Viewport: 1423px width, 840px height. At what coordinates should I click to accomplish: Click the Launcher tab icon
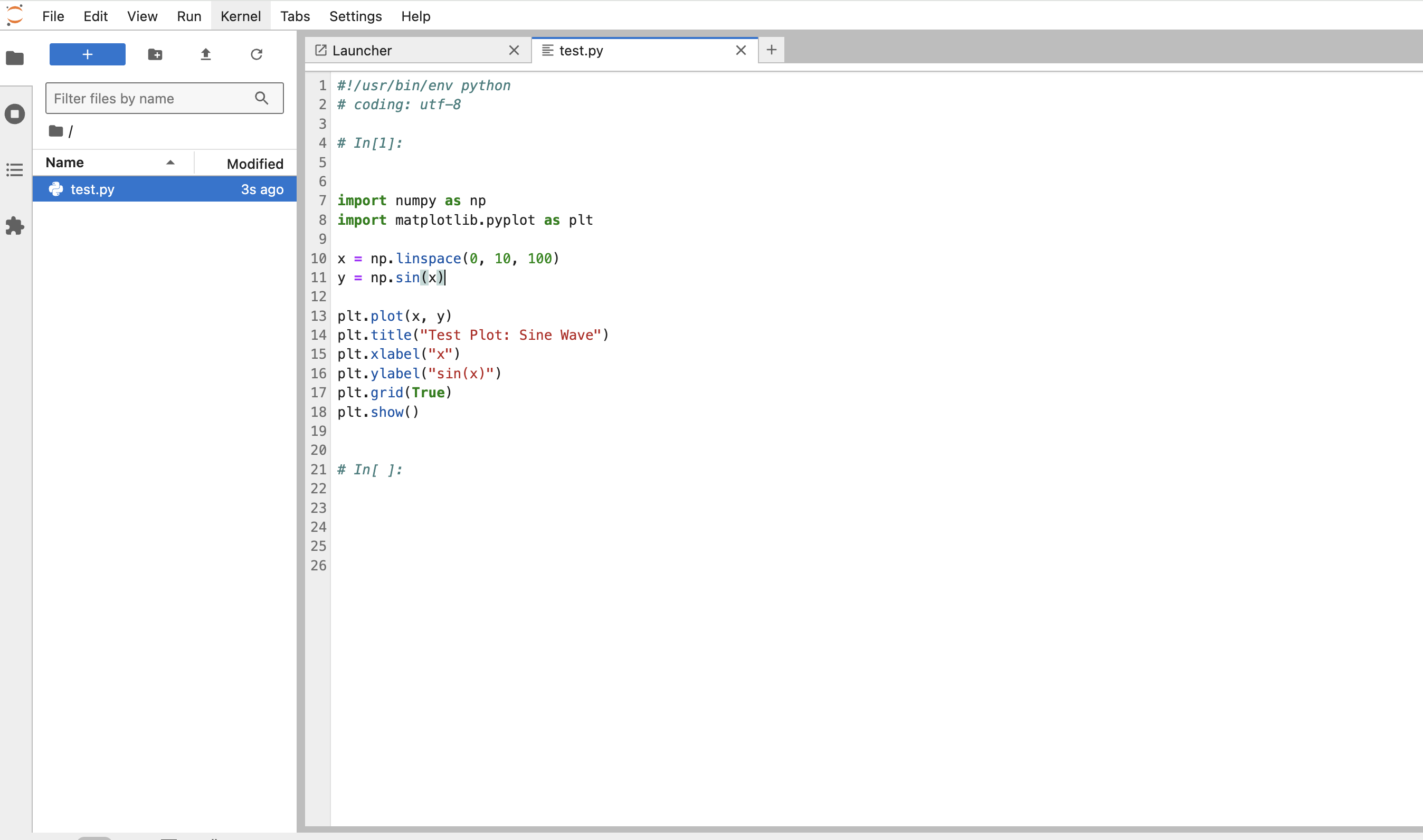click(320, 50)
